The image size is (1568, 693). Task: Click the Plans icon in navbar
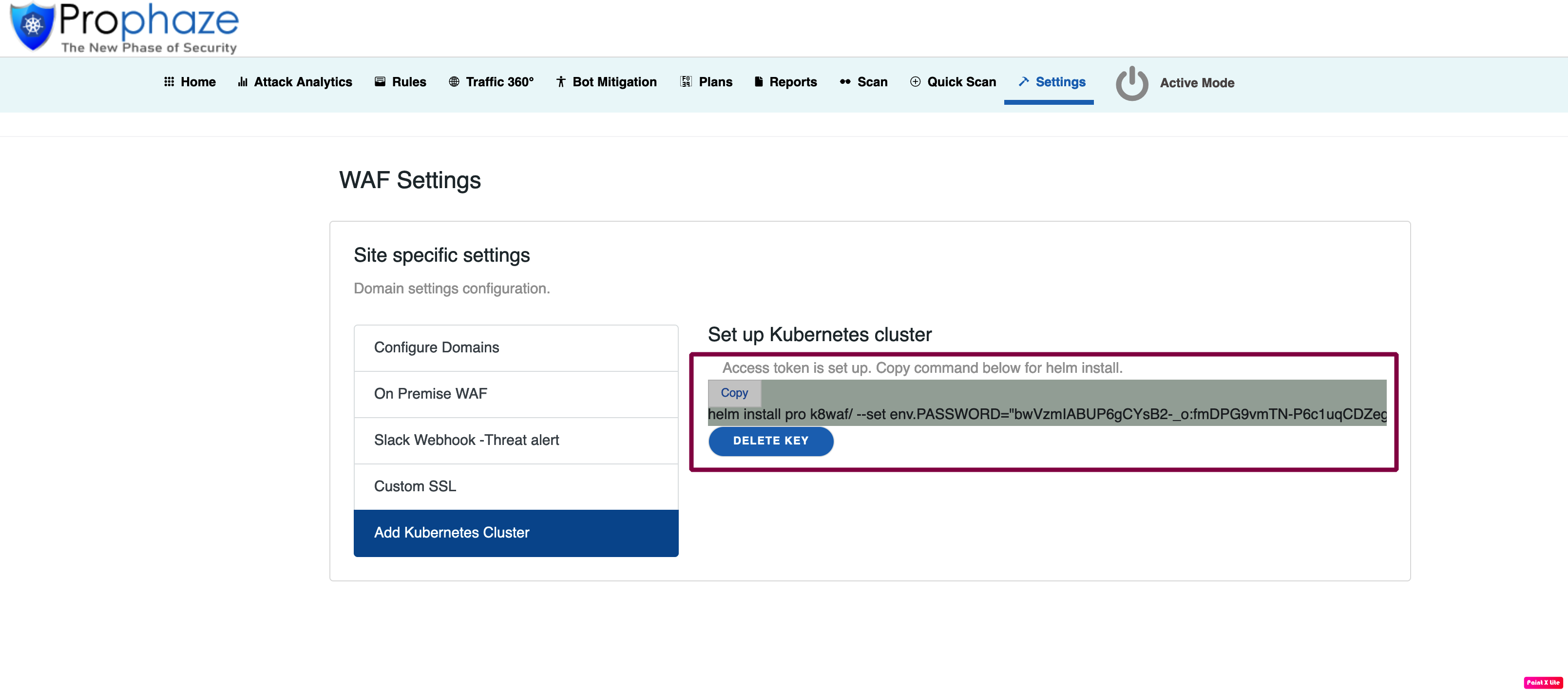[x=686, y=81]
